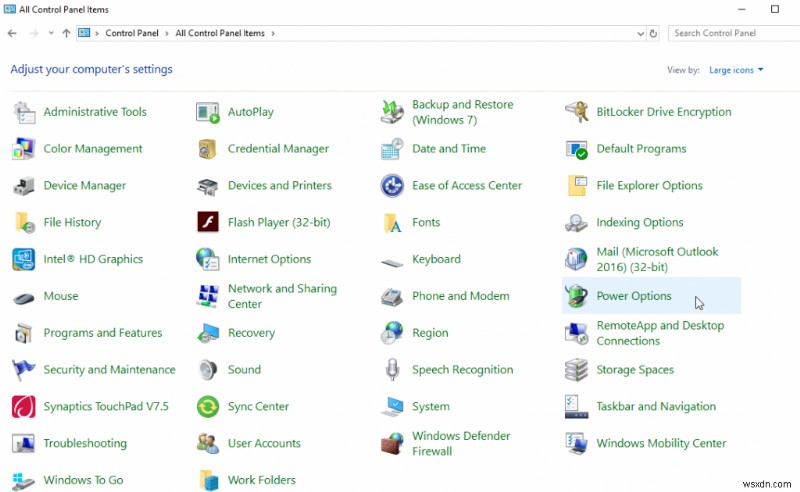Viewport: 800px width, 492px height.
Task: Expand the chevron after Control Panel breadcrumb
Action: (x=167, y=33)
